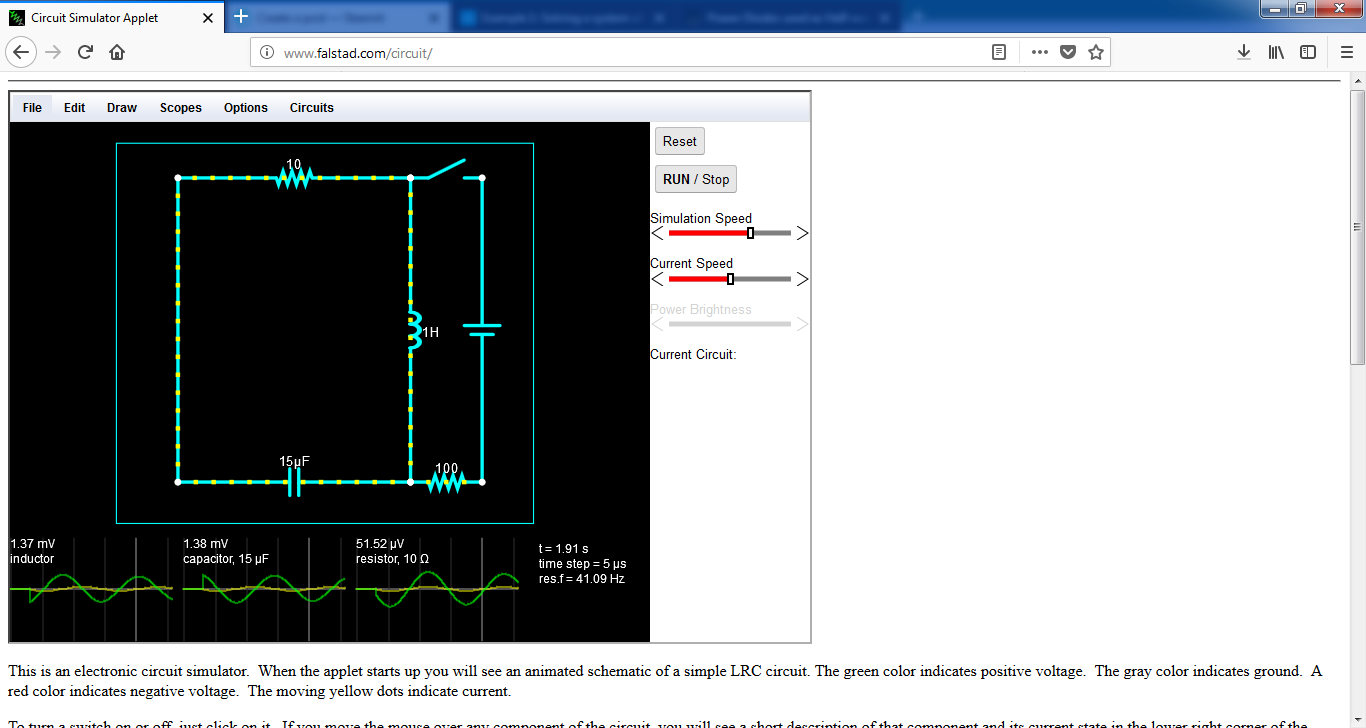Open the Draw menu
This screenshot has width=1366, height=728.
[x=122, y=108]
